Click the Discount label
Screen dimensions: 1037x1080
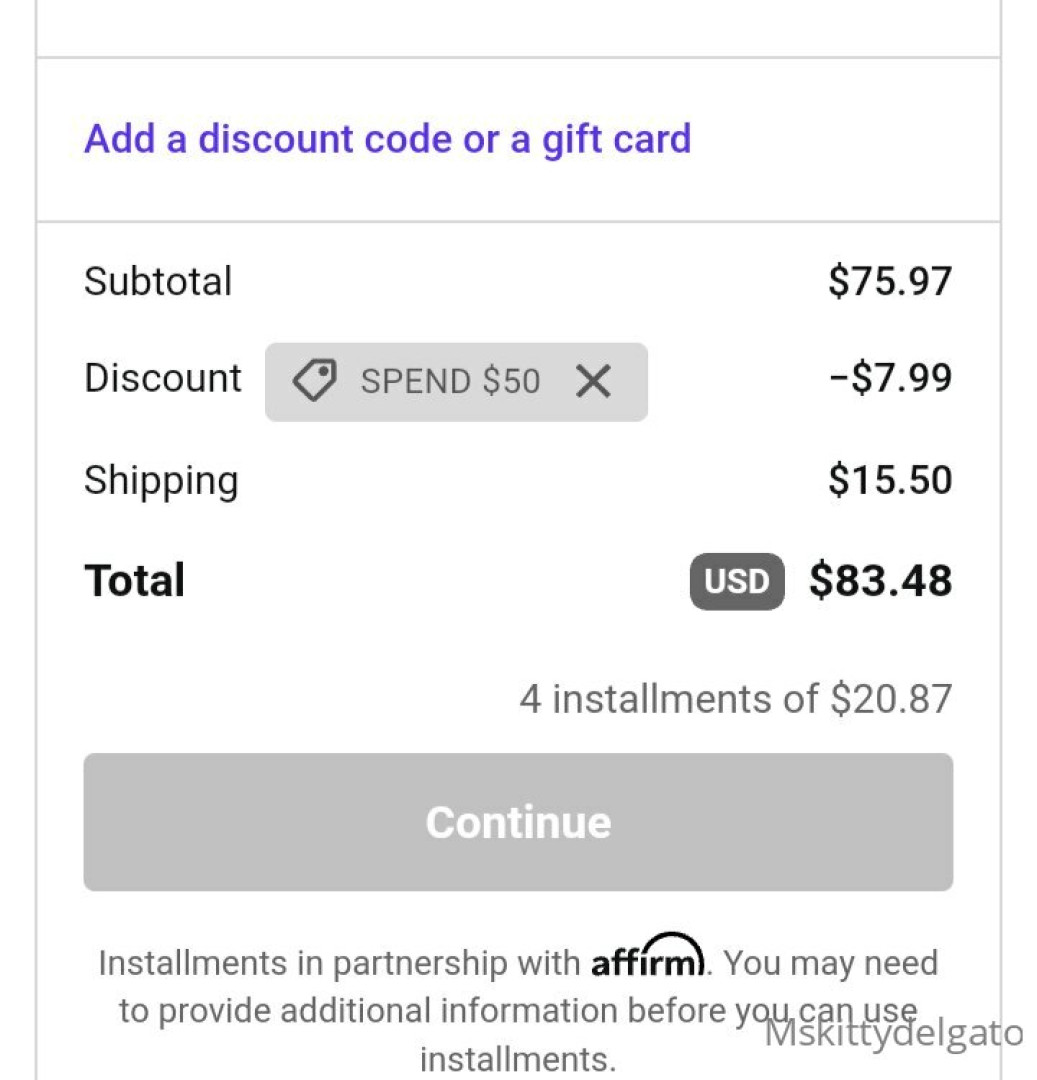163,378
